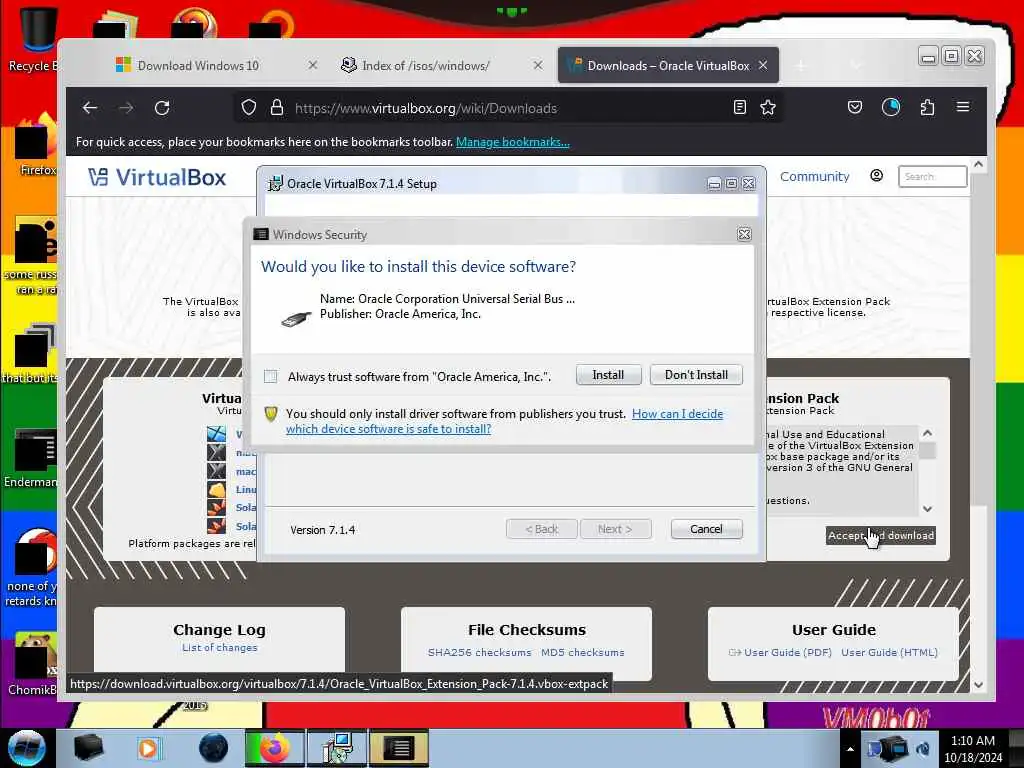Click Accept and download button
Image resolution: width=1024 pixels, height=768 pixels.
tap(880, 536)
